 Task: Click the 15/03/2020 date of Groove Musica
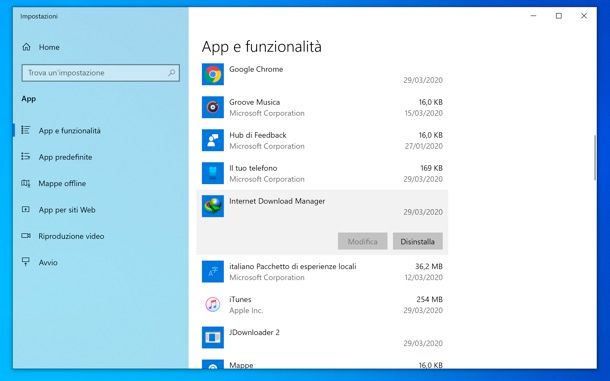423,113
